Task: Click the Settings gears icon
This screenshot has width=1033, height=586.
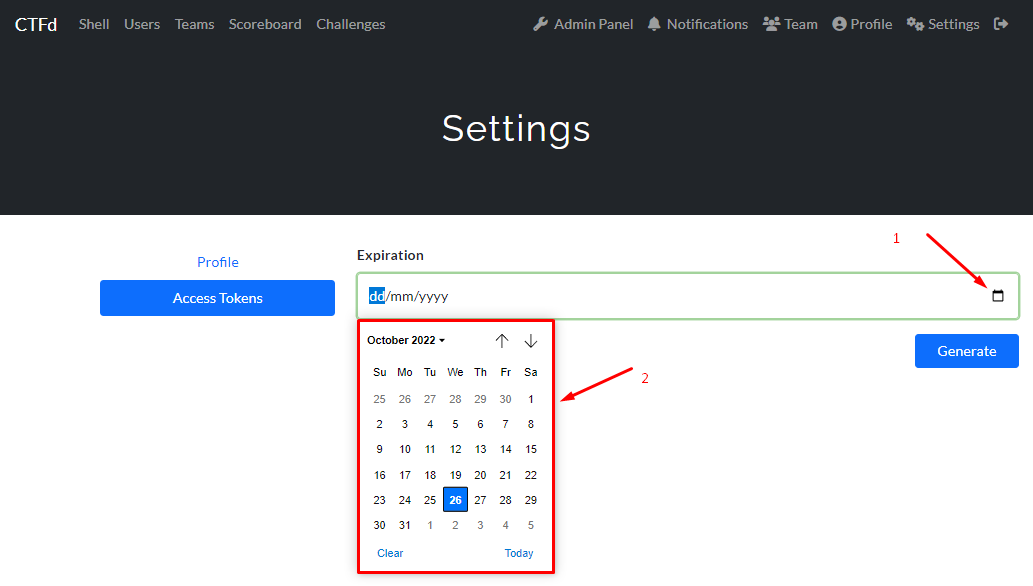Action: click(915, 24)
